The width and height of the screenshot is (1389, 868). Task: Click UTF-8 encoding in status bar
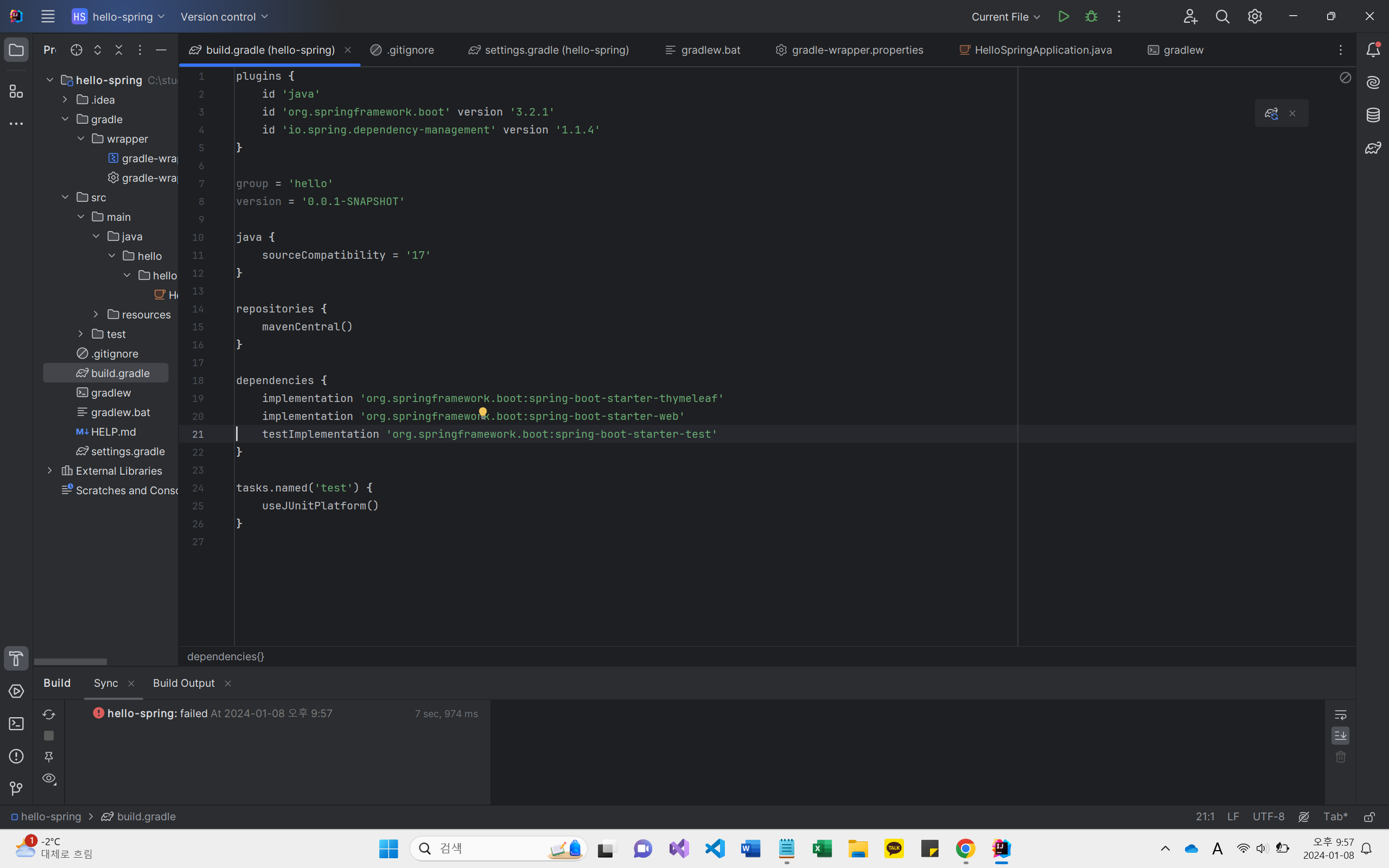tap(1269, 816)
